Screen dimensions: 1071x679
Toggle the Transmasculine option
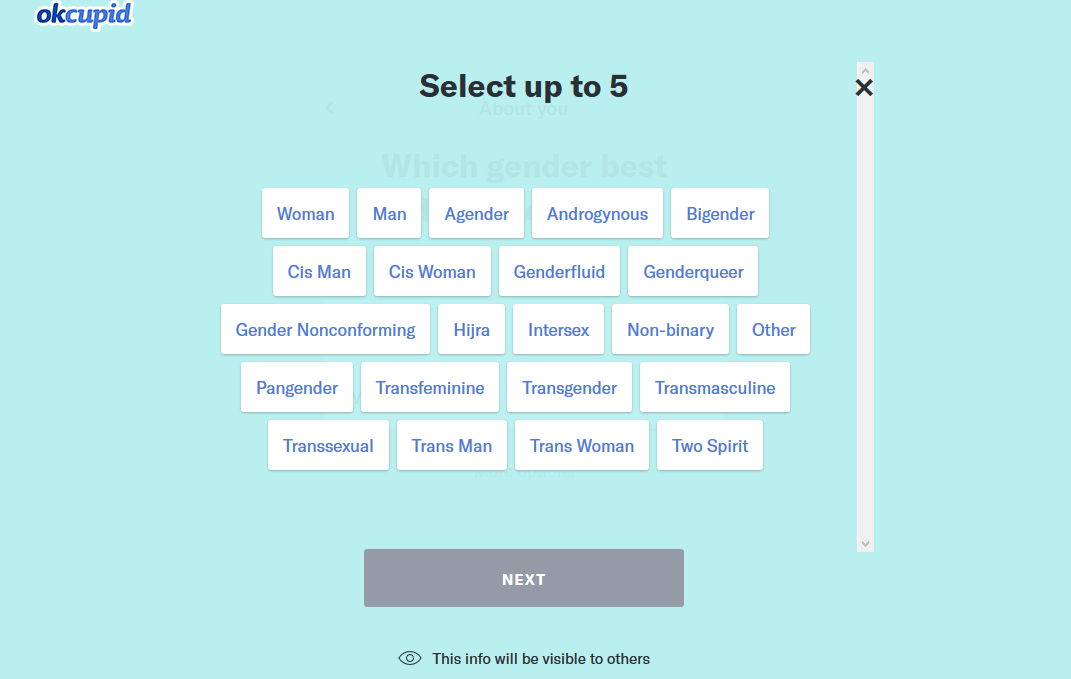(x=714, y=387)
